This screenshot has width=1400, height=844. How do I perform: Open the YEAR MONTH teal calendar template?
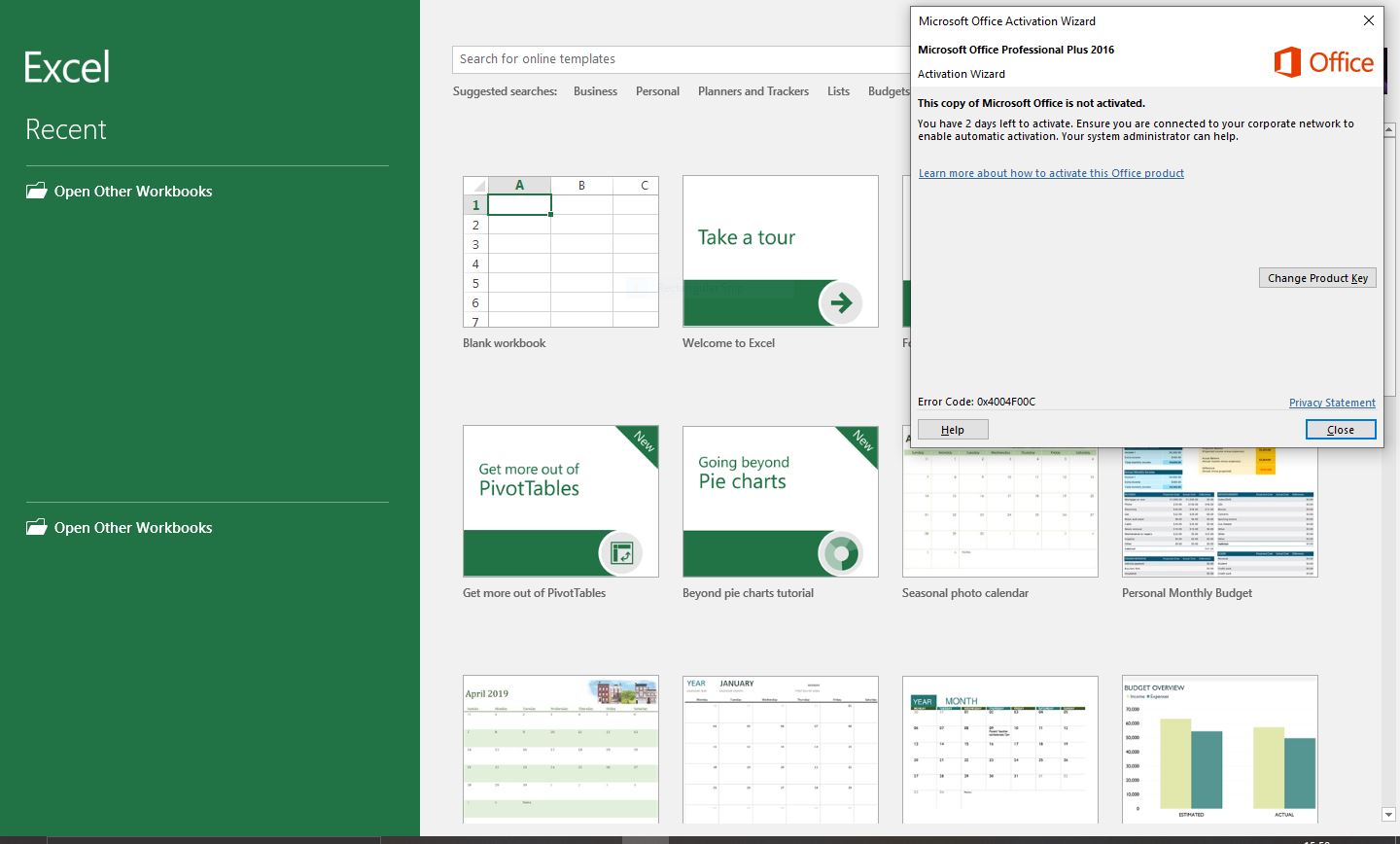(1000, 750)
